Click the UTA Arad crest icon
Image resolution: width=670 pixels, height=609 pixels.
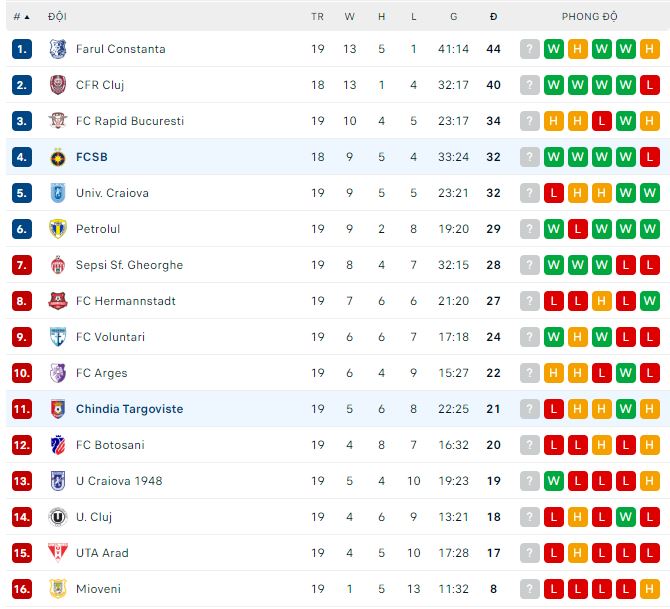click(x=57, y=553)
